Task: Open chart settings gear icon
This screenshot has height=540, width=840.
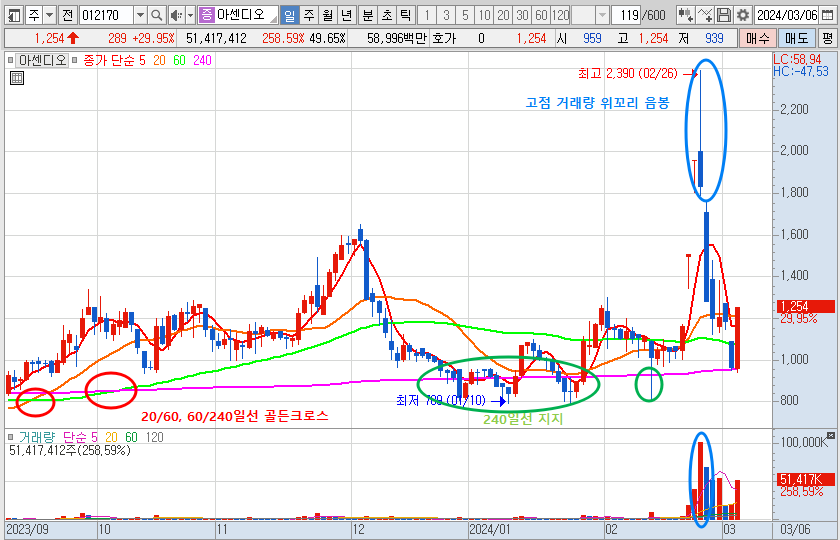Action: (742, 15)
